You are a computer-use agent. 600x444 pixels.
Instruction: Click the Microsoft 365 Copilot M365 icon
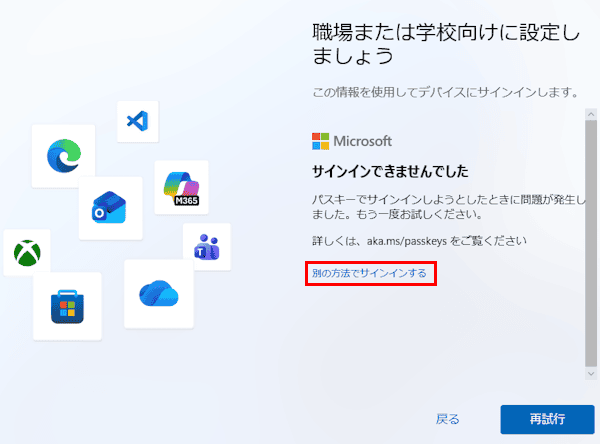click(x=181, y=188)
